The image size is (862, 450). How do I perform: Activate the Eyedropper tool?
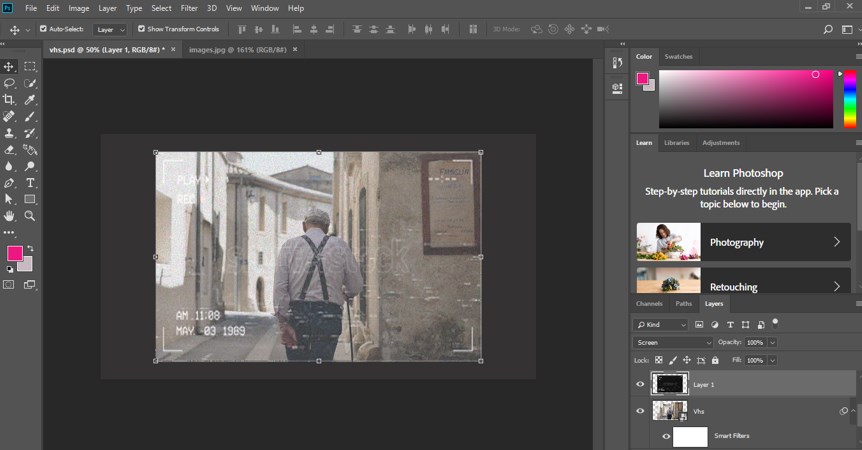(30, 100)
